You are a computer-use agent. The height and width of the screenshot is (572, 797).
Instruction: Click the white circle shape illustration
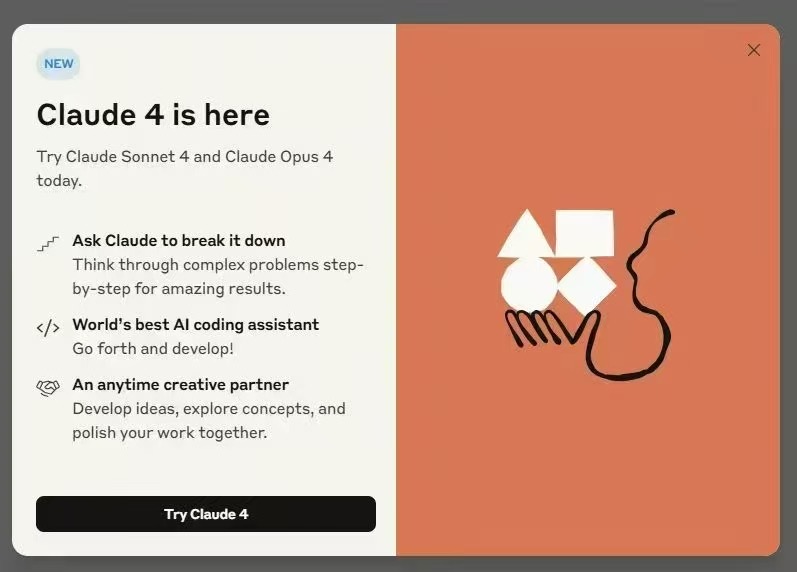[x=529, y=284]
